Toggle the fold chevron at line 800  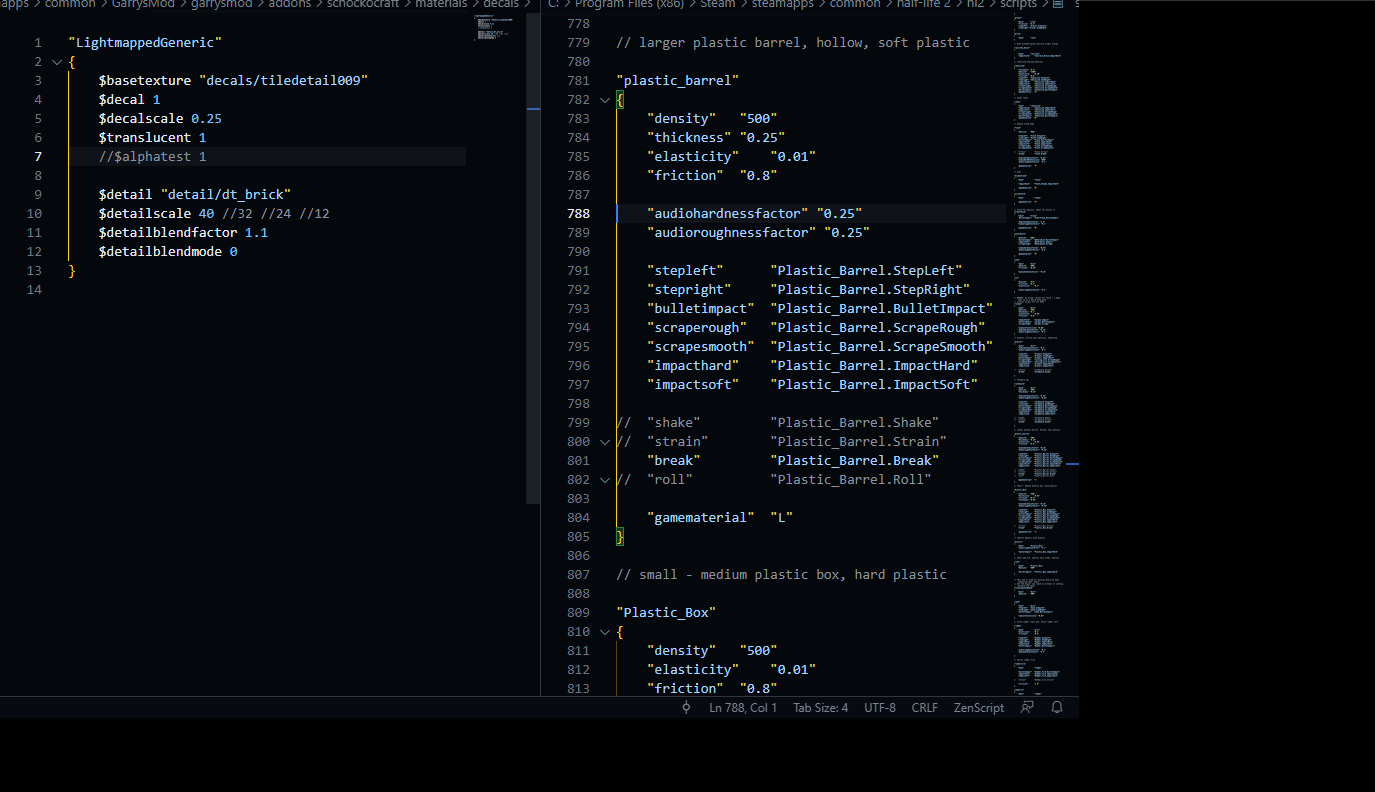point(605,441)
